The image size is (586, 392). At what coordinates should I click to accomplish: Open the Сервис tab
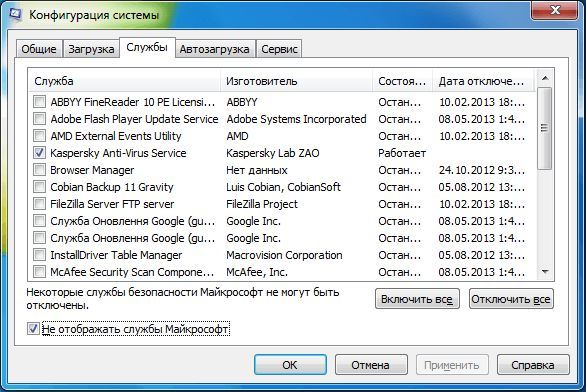click(x=279, y=49)
